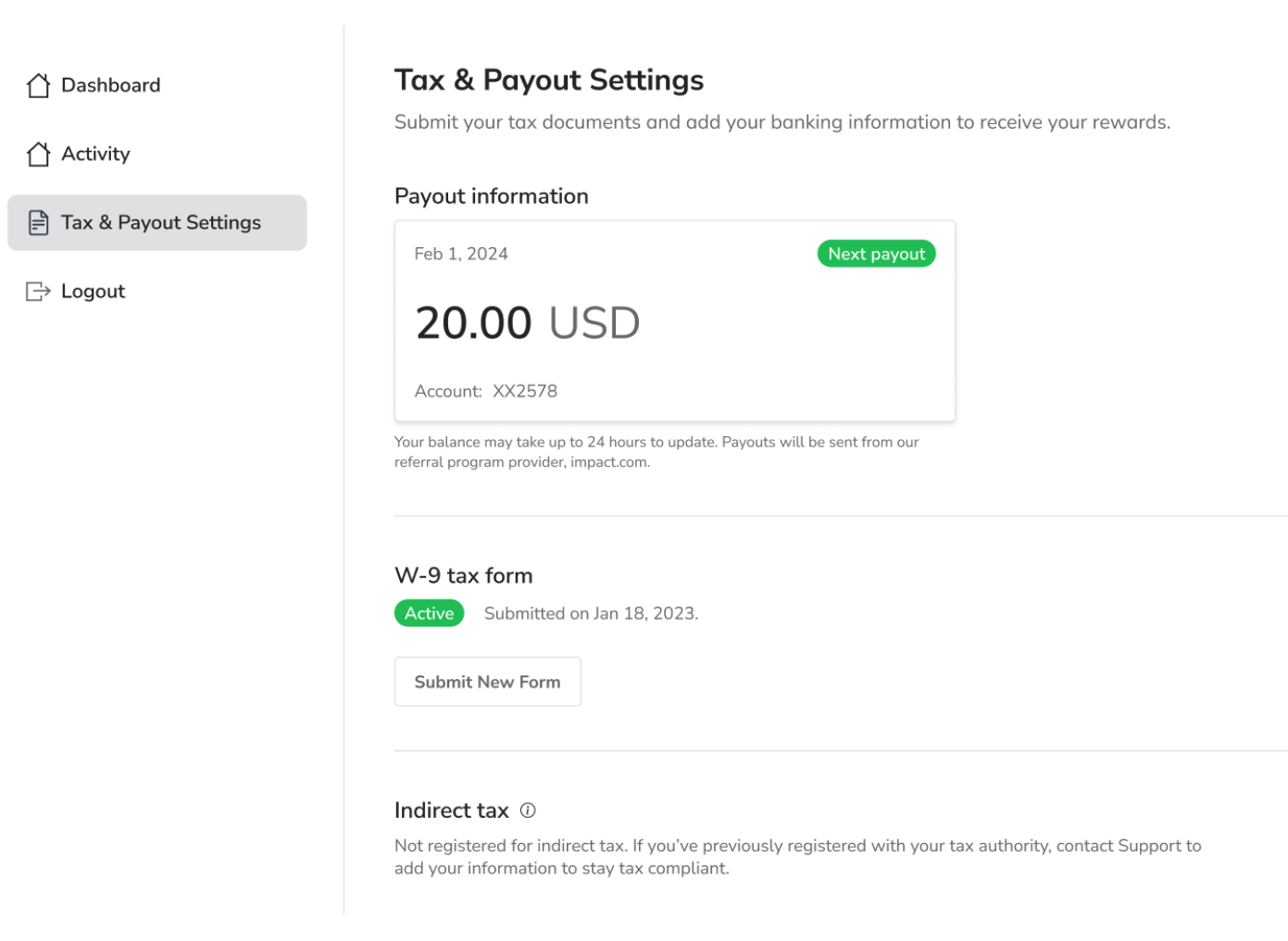Click the Activity house icon
Image resolution: width=1288 pixels, height=941 pixels.
point(38,154)
